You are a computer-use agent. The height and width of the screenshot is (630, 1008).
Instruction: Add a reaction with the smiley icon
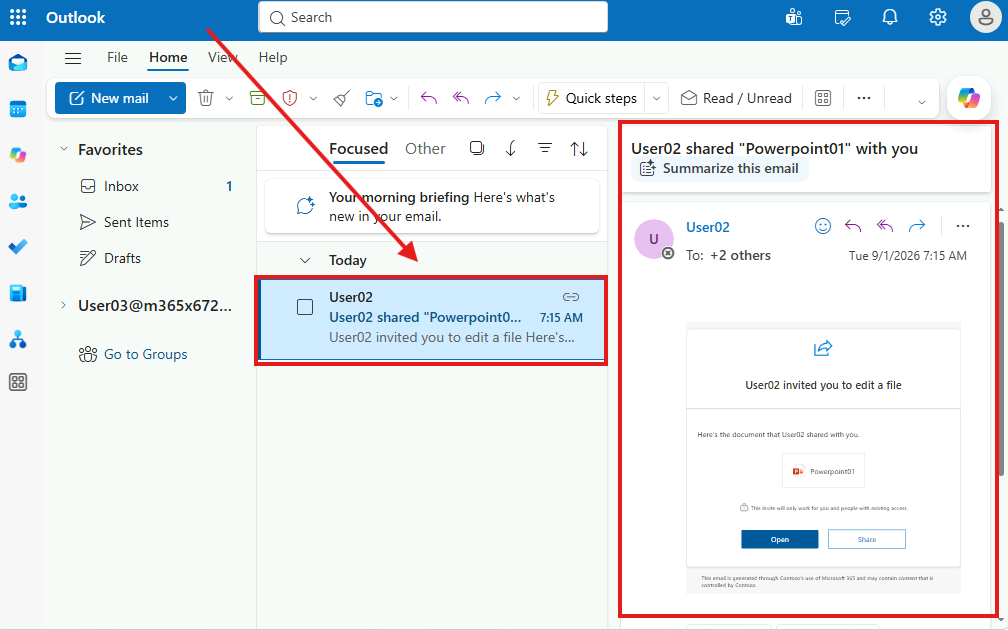point(823,226)
